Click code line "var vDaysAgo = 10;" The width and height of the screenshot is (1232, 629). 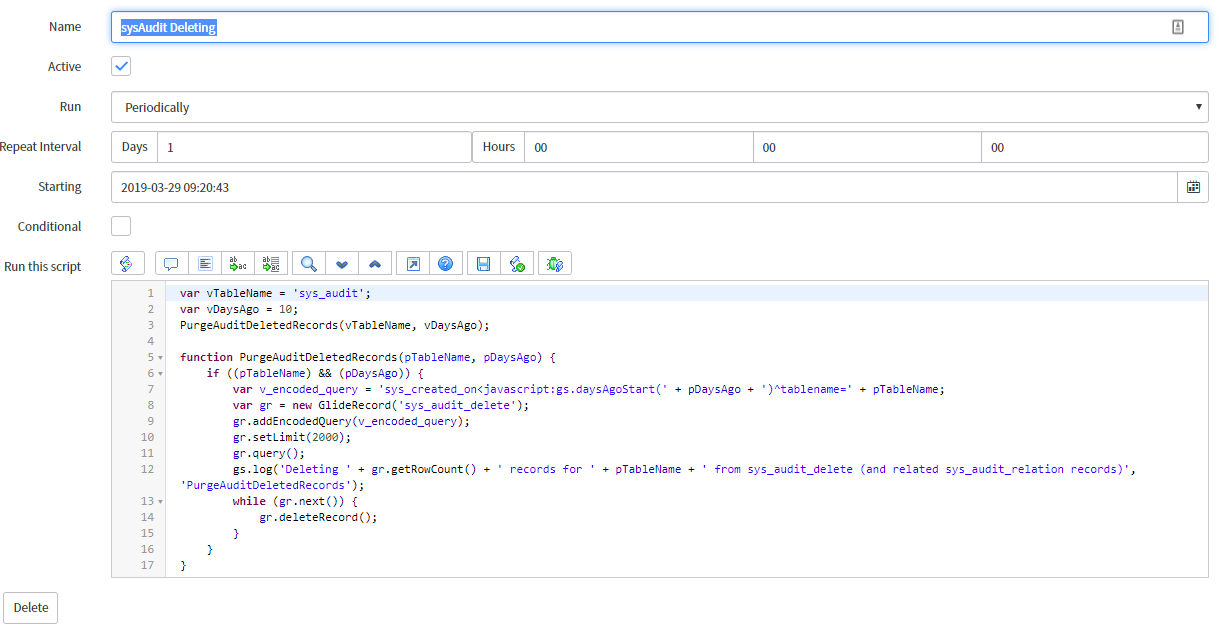(x=239, y=309)
